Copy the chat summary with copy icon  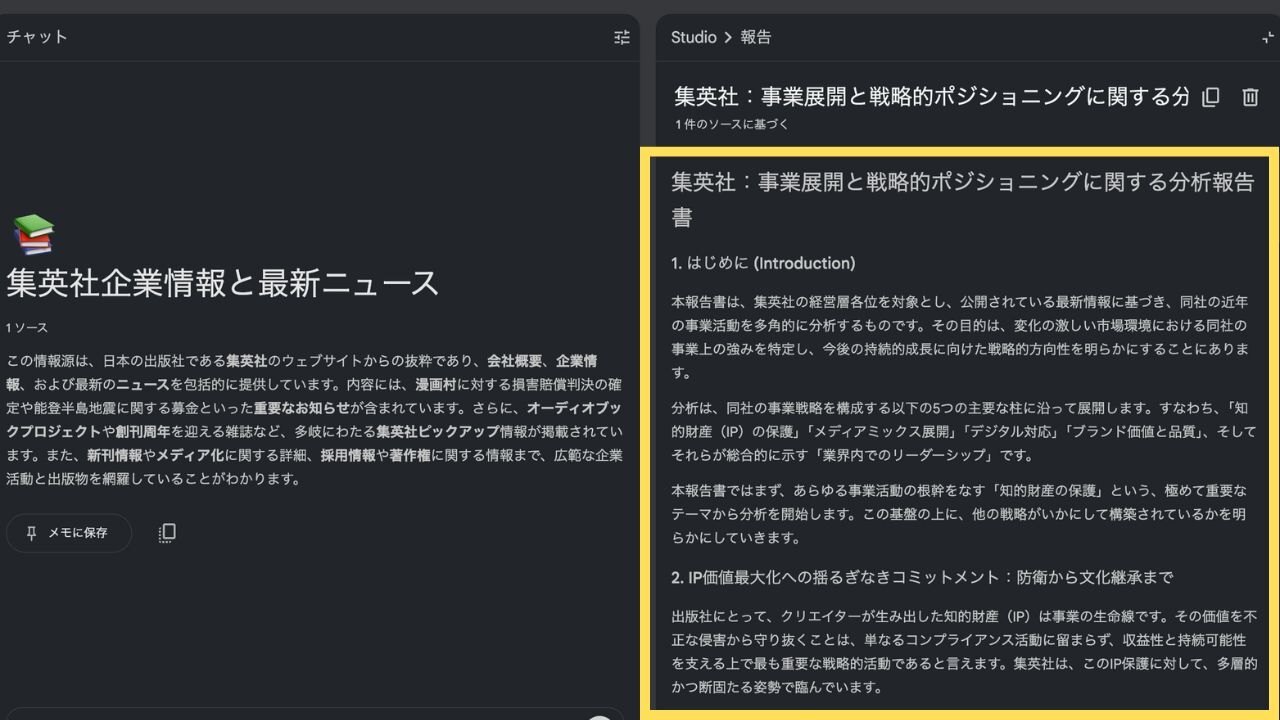pyautogui.click(x=167, y=533)
